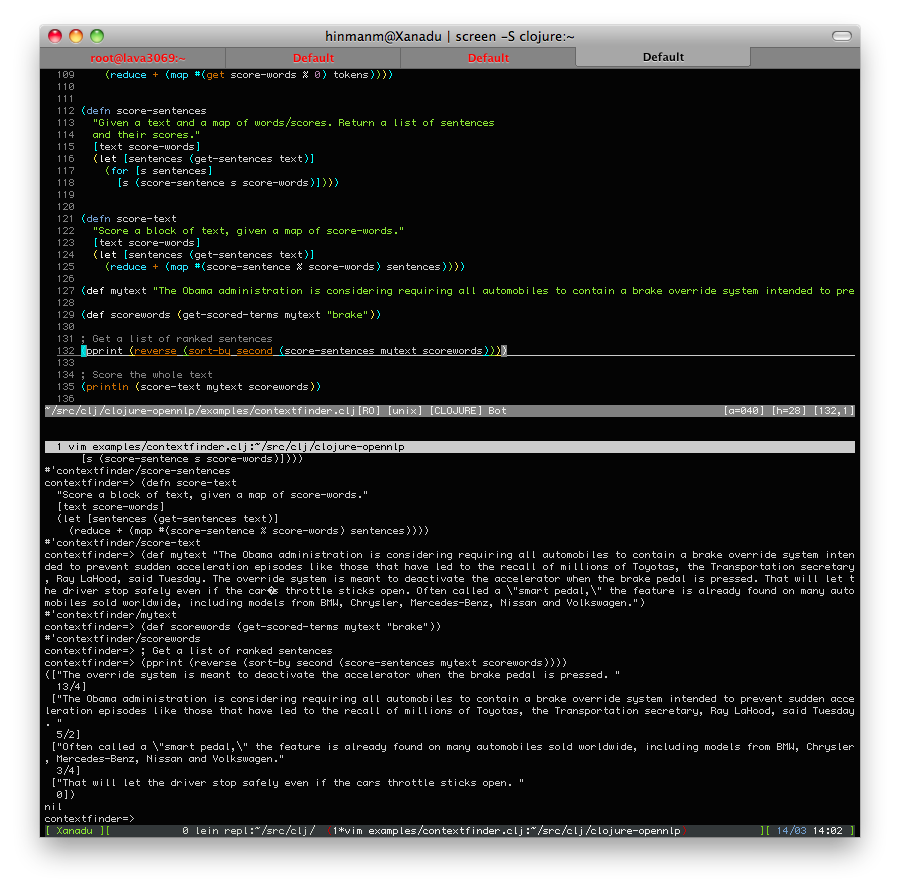This screenshot has height=892, width=900.
Task: Click the 14/03 date in status bar
Action: (x=791, y=831)
